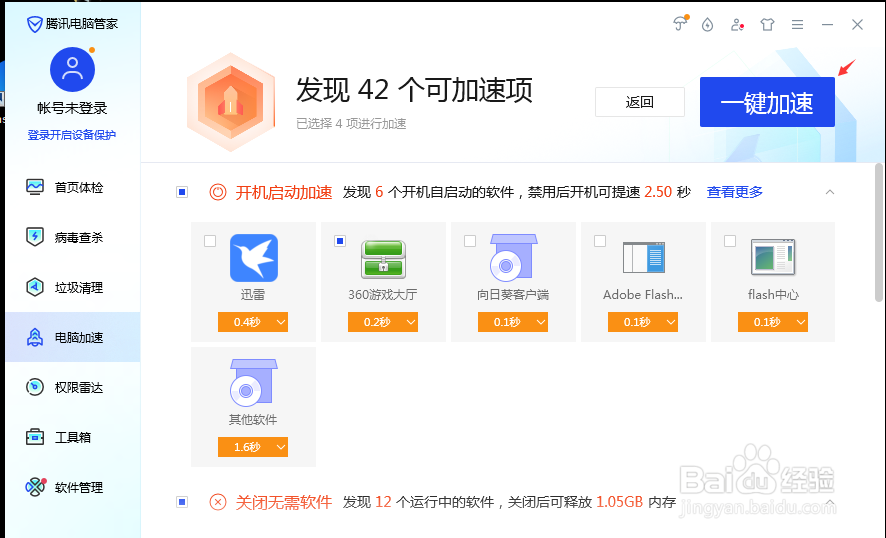Open the 向日葵客户端 0.1秒 dropdown
The image size is (886, 538).
pyautogui.click(x=513, y=322)
